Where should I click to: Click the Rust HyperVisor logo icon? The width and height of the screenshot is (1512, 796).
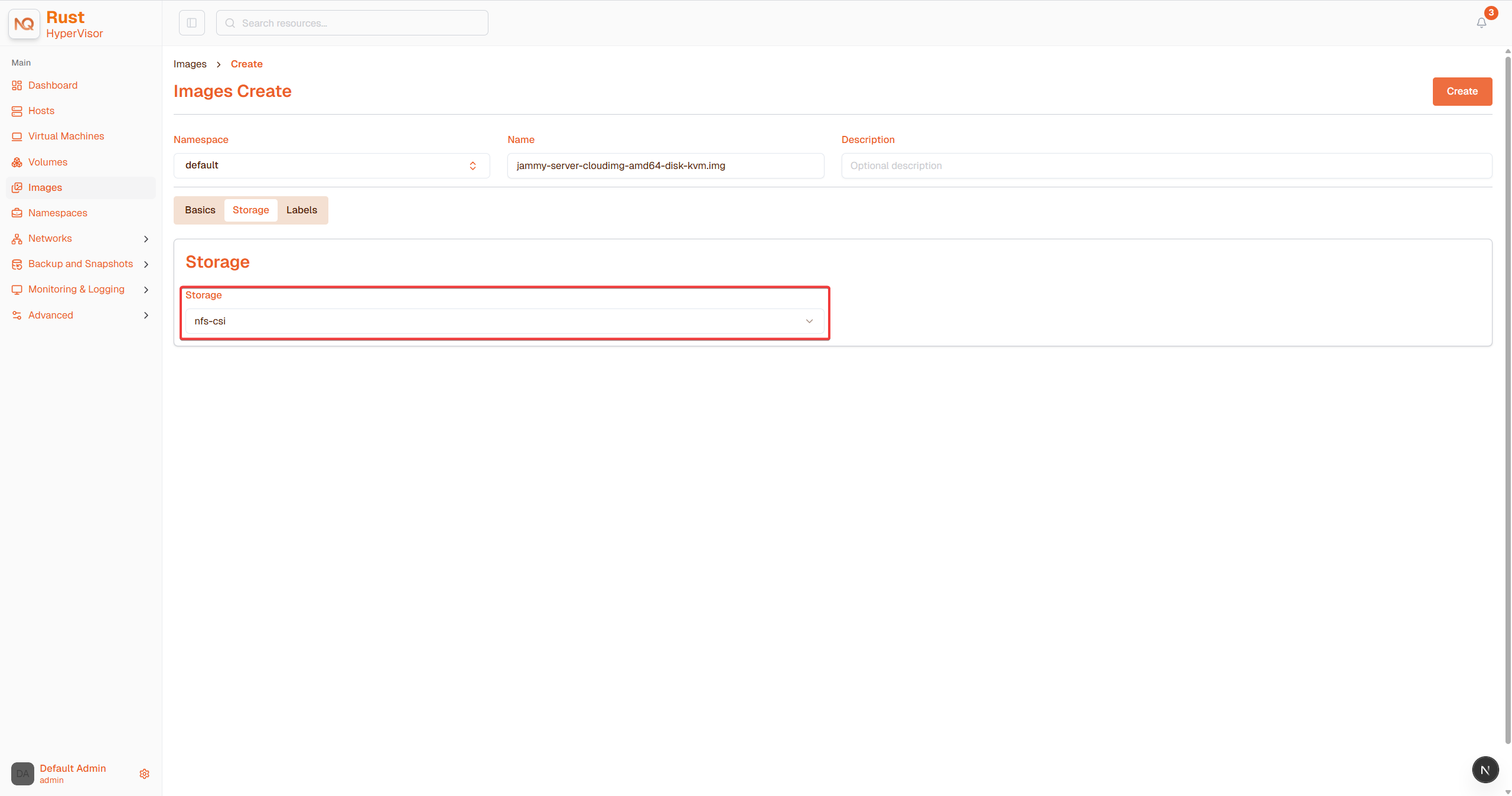24,24
